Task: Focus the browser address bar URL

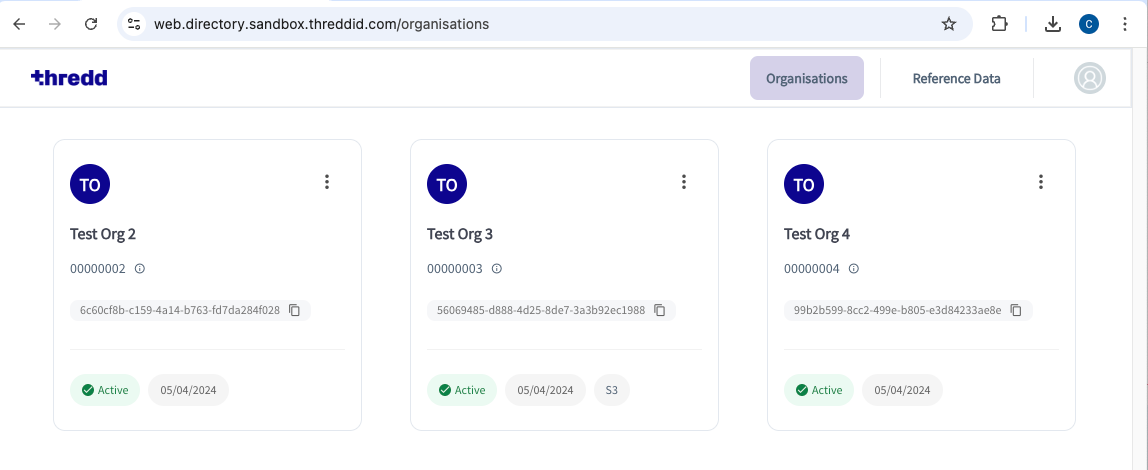Action: coord(321,24)
